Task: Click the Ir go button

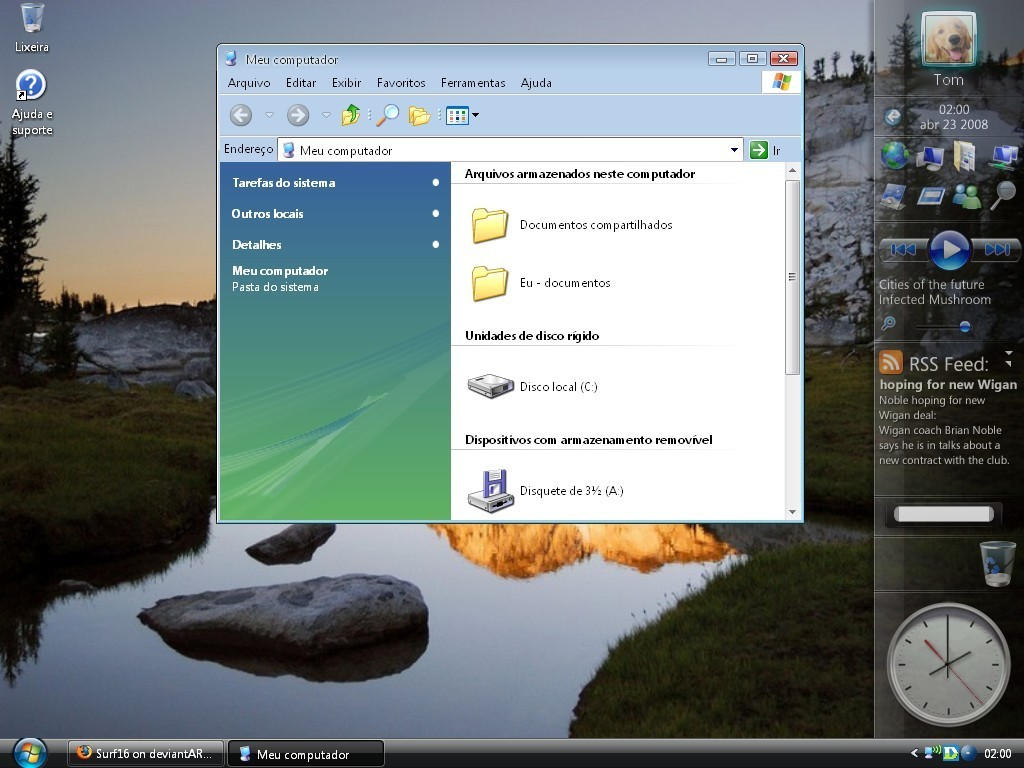Action: (x=765, y=150)
